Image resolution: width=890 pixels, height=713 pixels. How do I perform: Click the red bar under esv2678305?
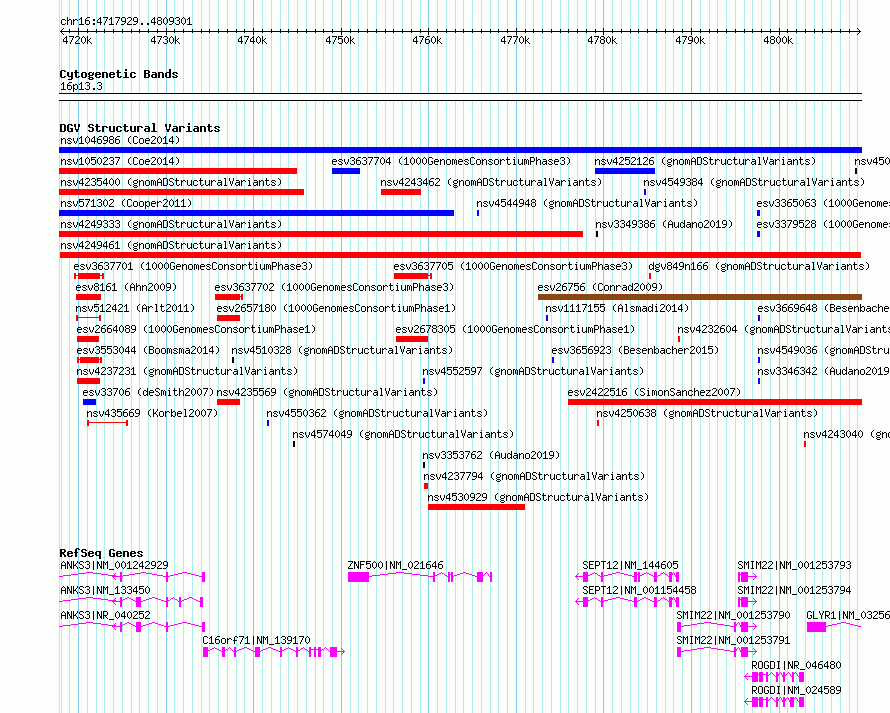(x=412, y=339)
